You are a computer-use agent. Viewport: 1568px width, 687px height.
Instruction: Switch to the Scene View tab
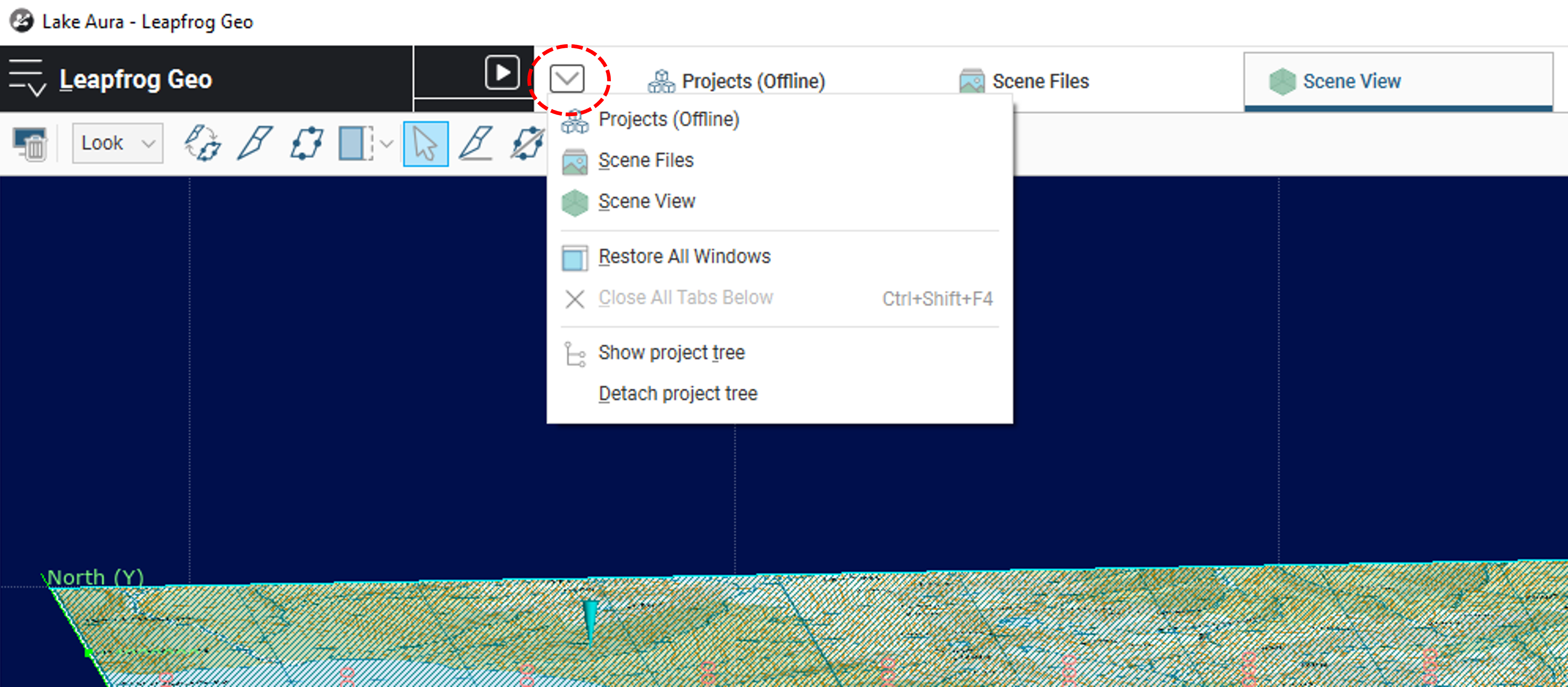[x=1398, y=81]
